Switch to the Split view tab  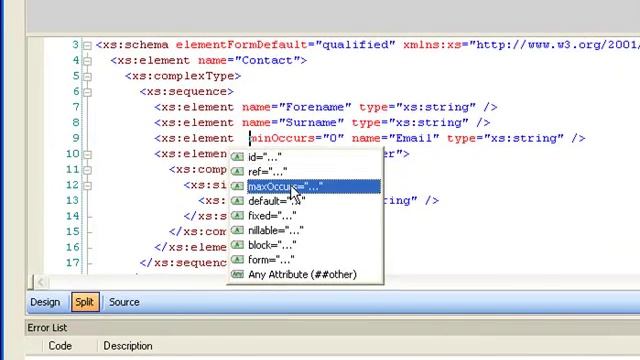coord(85,302)
